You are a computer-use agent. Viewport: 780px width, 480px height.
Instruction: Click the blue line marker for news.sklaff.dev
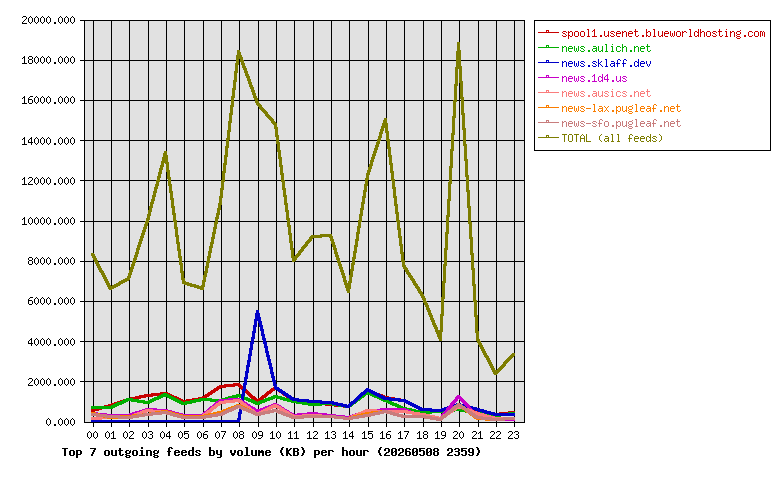[x=548, y=62]
